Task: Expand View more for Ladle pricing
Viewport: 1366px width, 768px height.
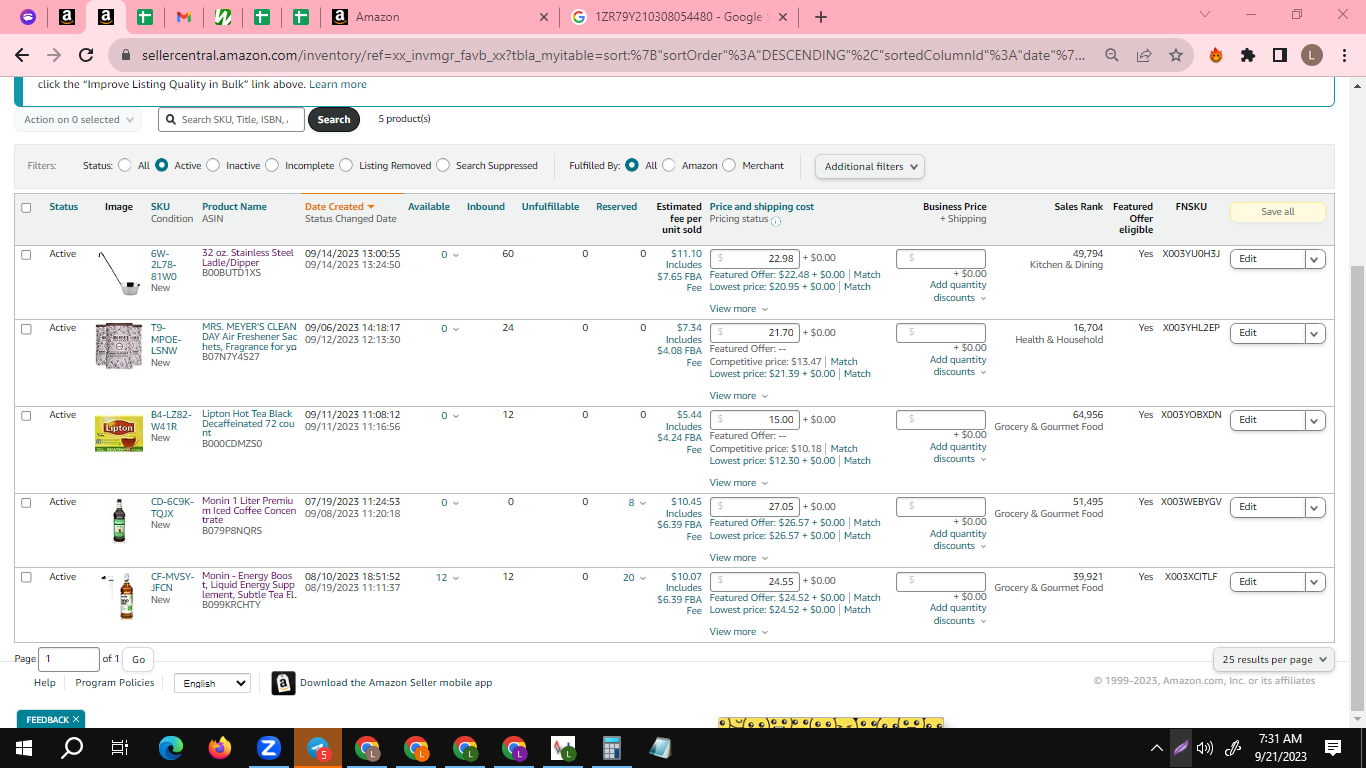Action: coord(739,309)
